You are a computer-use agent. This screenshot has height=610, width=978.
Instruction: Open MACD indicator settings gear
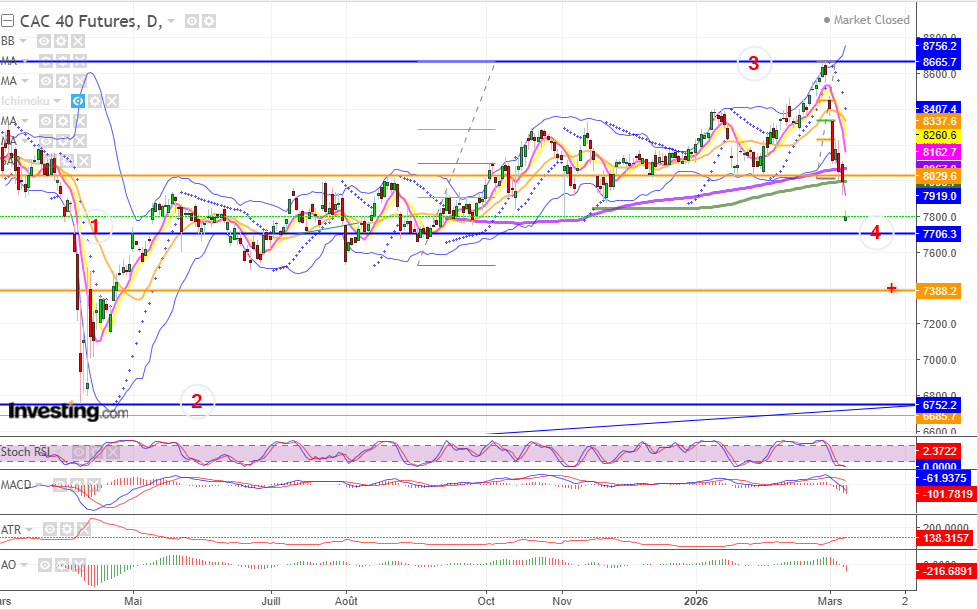click(x=76, y=485)
